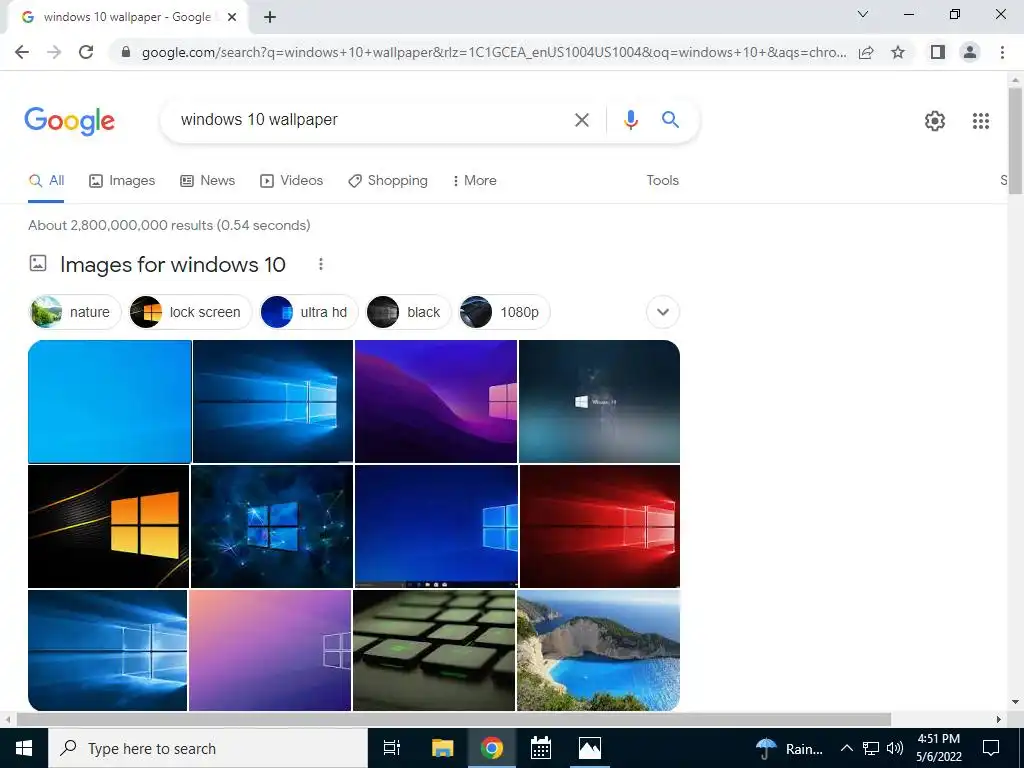Viewport: 1024px width, 768px height.
Task: Open search Tools
Action: click(x=662, y=181)
